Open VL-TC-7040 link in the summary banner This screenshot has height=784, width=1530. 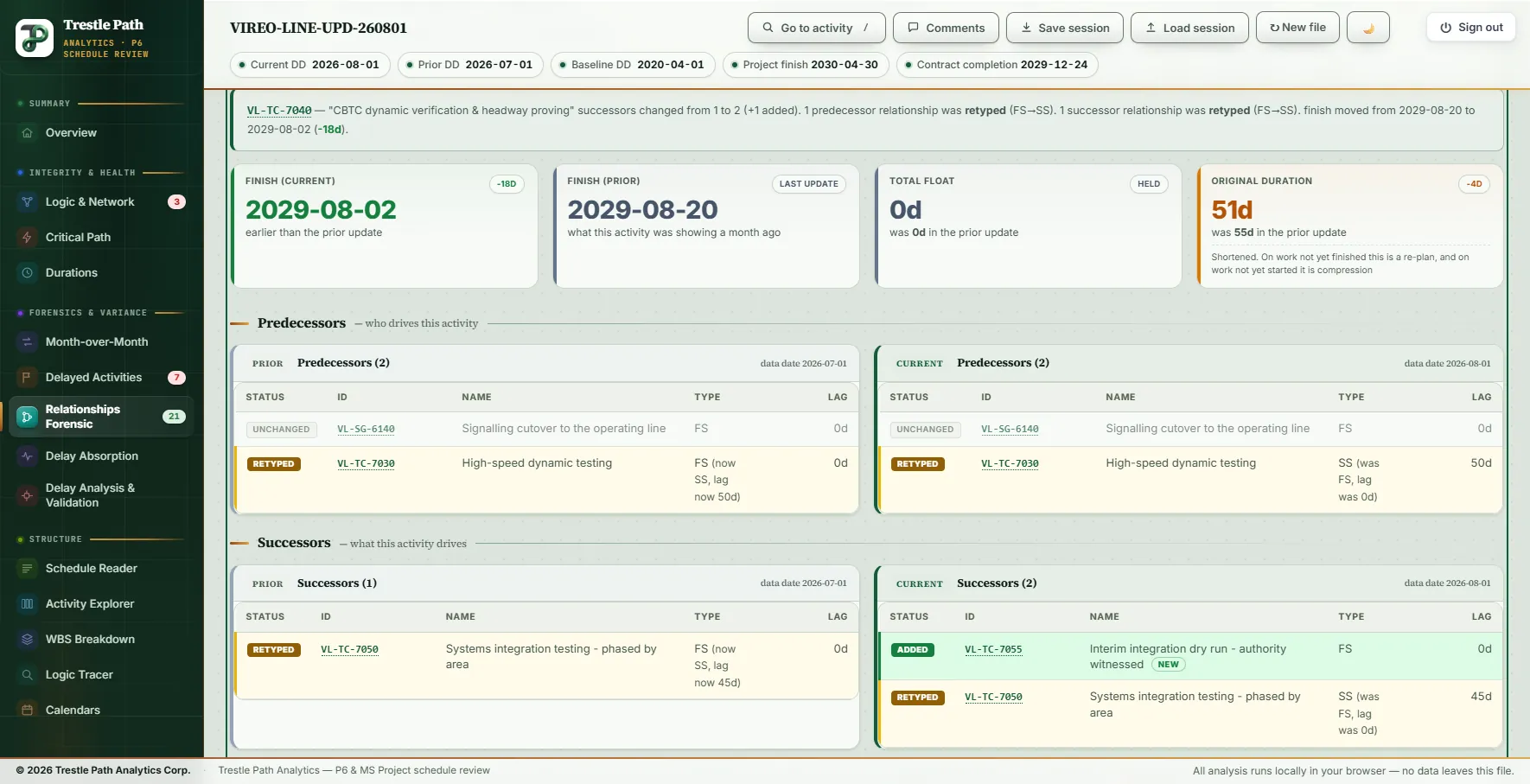(279, 111)
